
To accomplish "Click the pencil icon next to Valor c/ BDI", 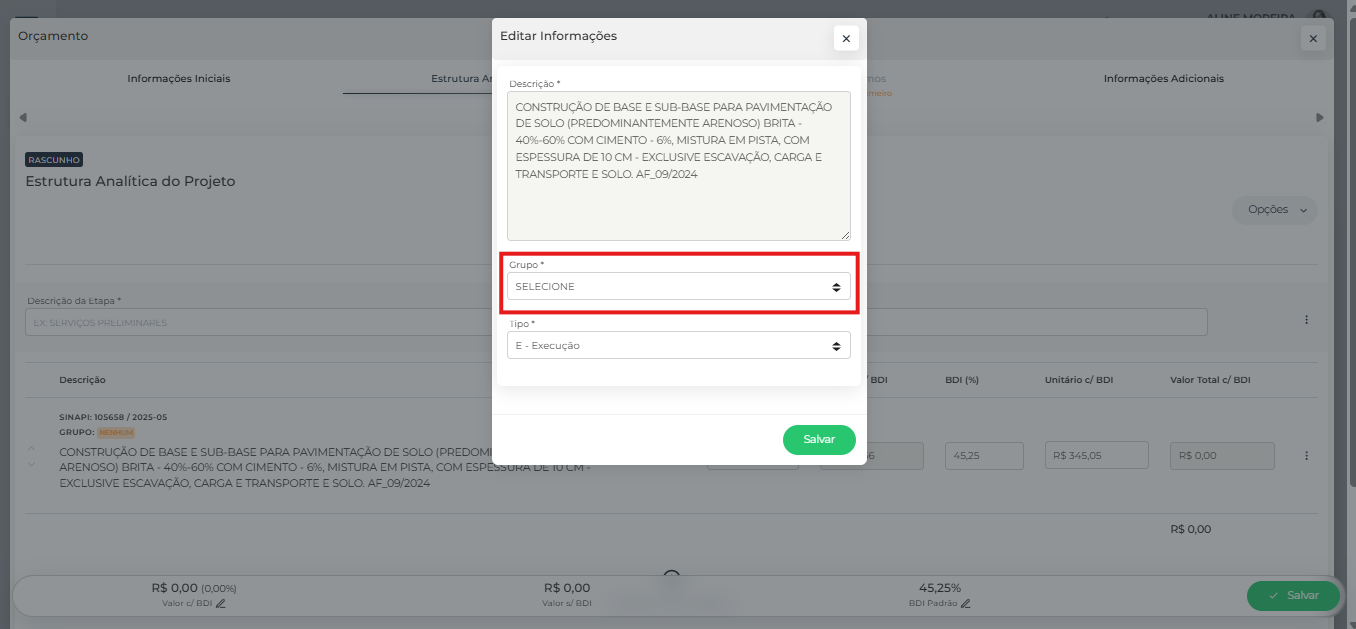I will pos(221,603).
